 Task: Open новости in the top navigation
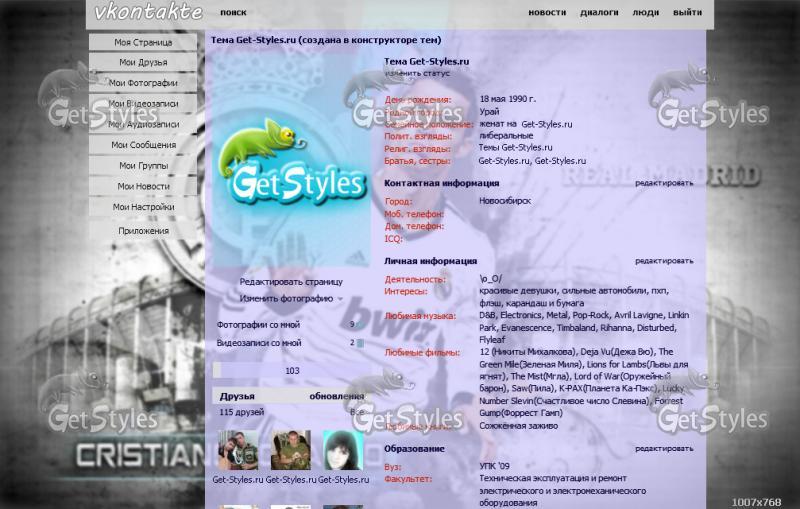coord(546,13)
